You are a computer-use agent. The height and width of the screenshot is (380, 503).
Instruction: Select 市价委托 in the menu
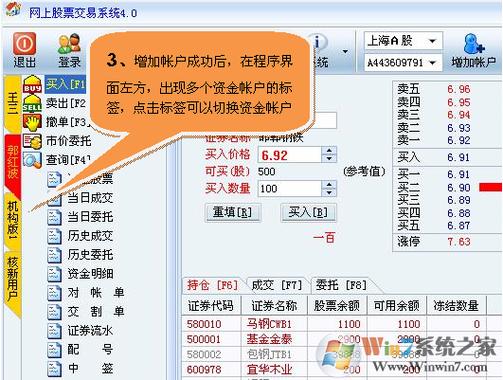point(68,141)
